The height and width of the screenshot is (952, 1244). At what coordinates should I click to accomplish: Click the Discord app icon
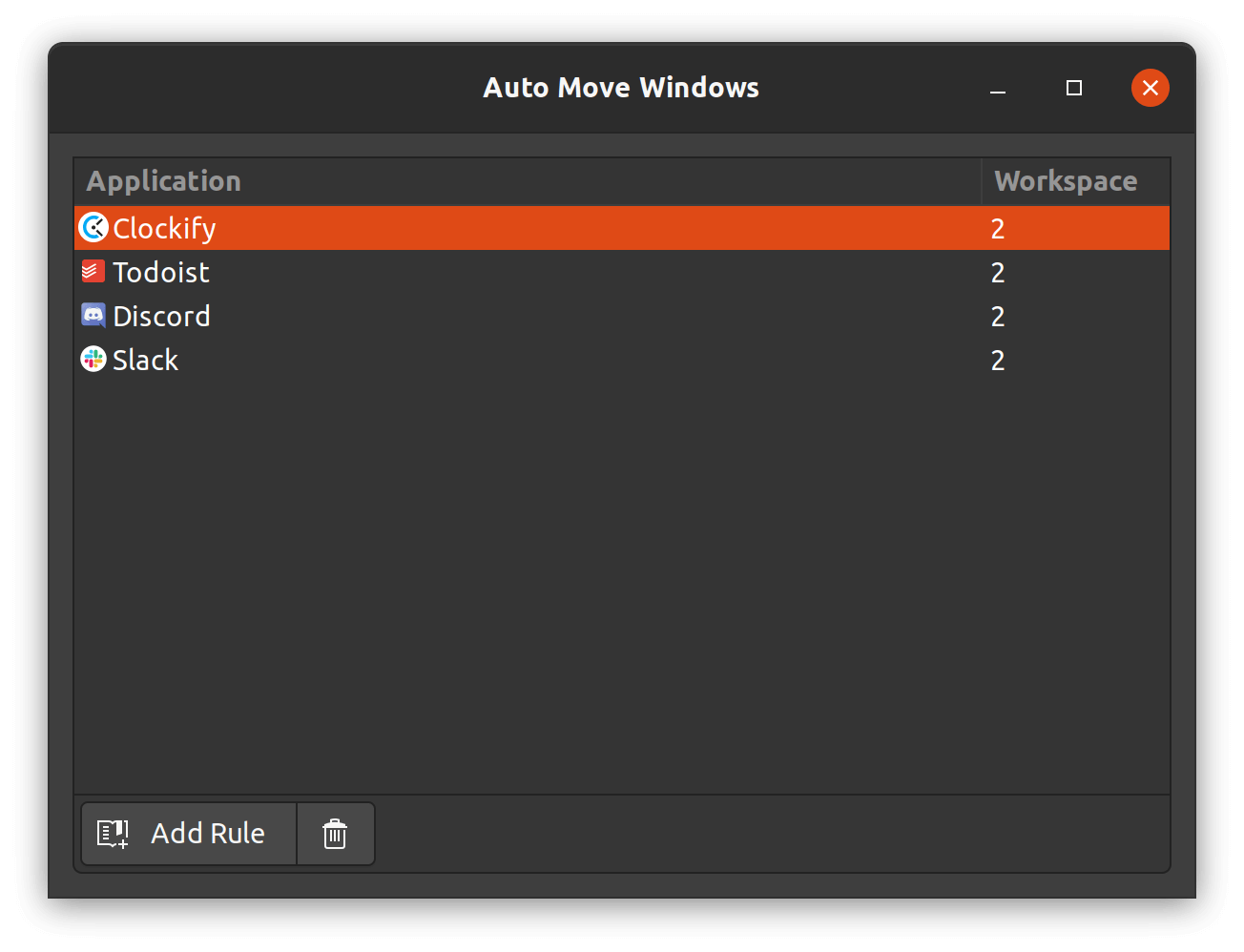(93, 316)
